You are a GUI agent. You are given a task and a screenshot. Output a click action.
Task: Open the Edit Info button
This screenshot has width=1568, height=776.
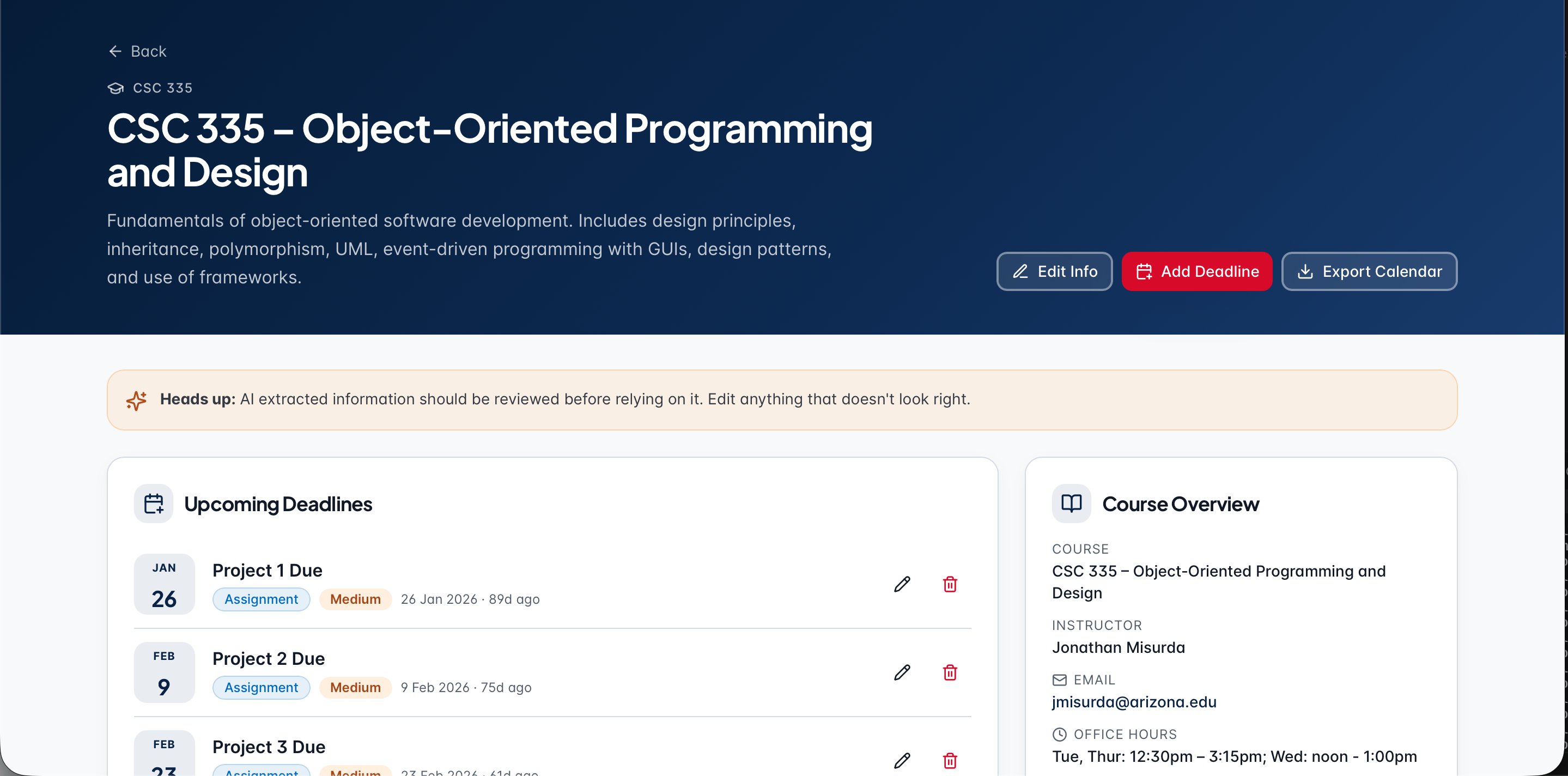point(1054,271)
